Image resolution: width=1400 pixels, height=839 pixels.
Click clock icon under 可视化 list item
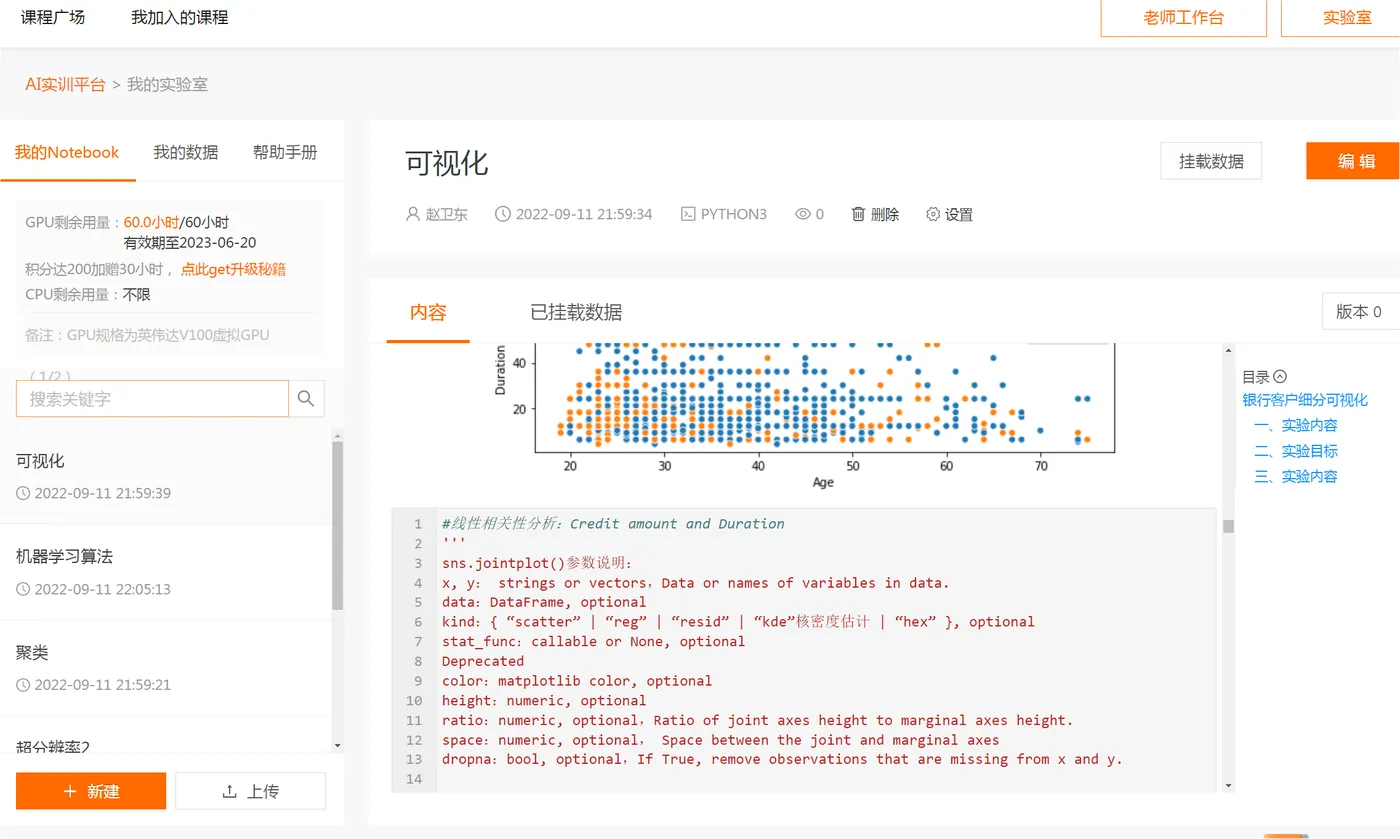(x=23, y=493)
